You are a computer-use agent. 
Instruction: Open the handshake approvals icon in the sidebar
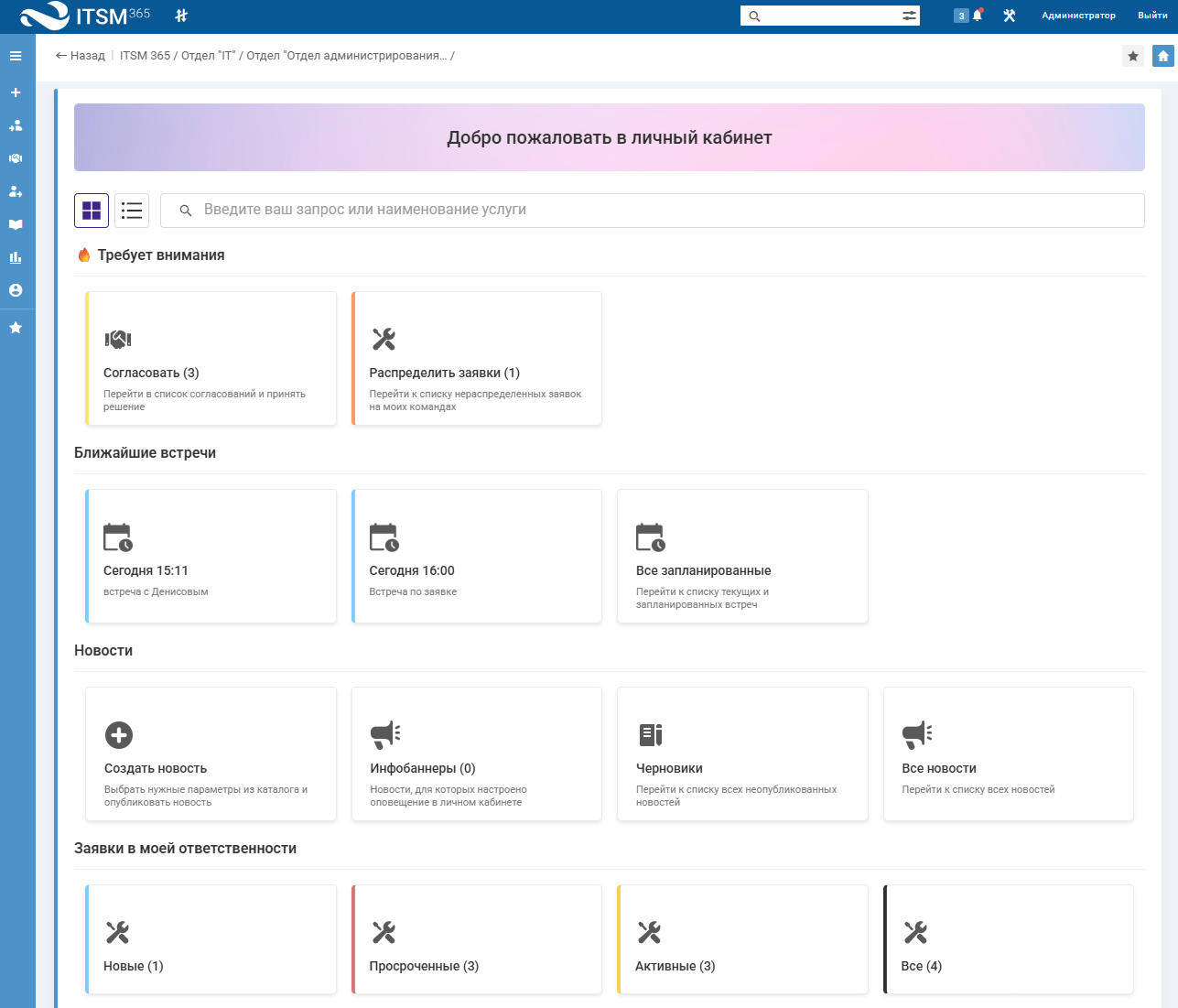click(x=16, y=158)
